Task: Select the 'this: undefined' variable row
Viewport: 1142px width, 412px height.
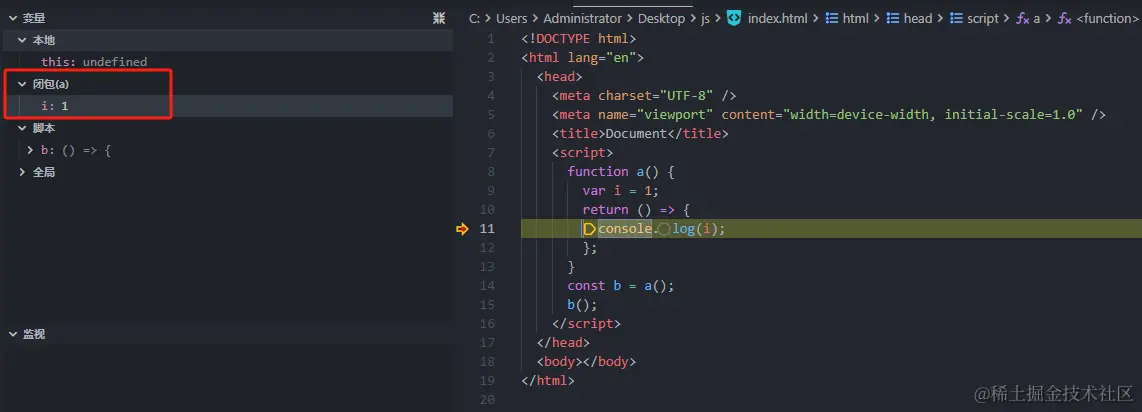Action: coord(227,62)
